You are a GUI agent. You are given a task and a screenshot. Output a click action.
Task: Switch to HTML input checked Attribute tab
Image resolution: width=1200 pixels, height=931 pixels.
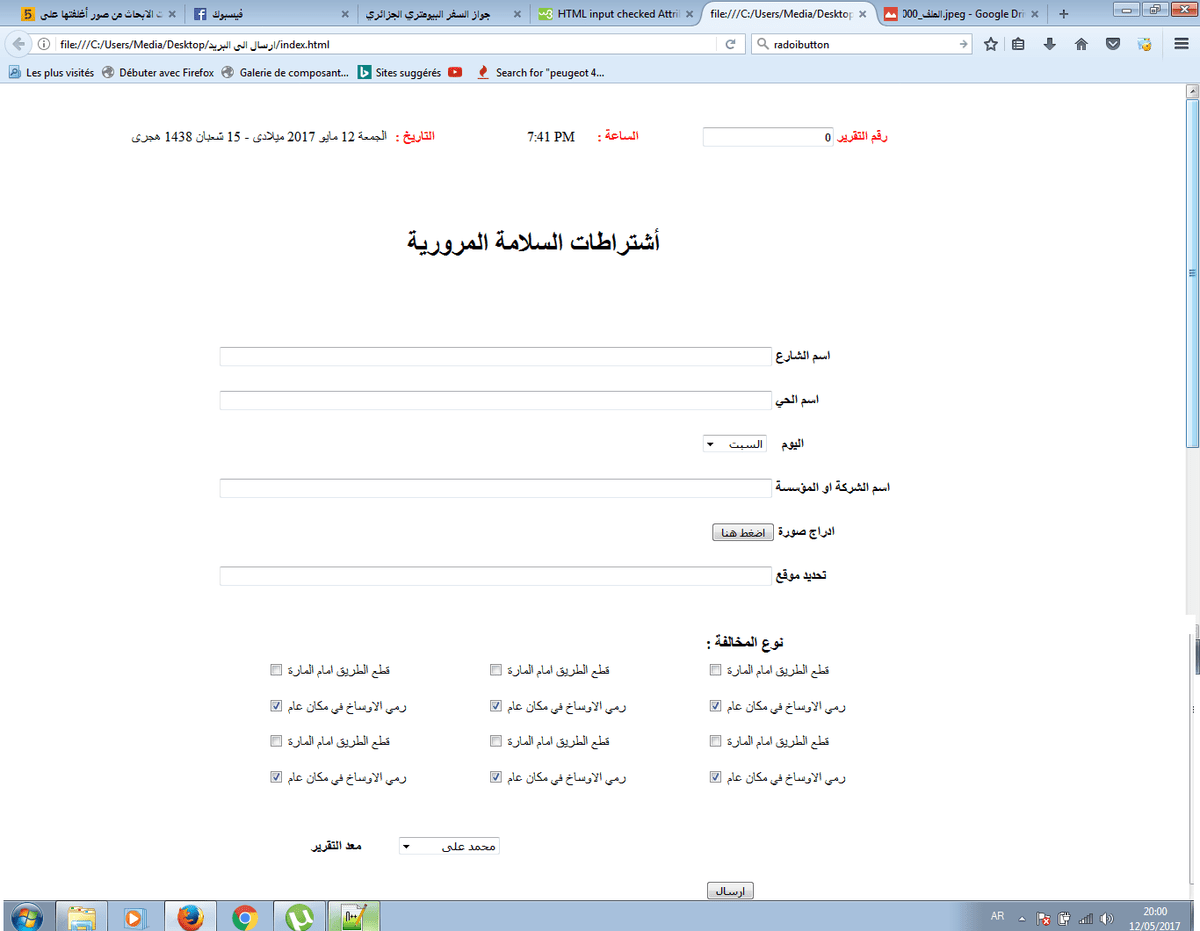coord(615,15)
